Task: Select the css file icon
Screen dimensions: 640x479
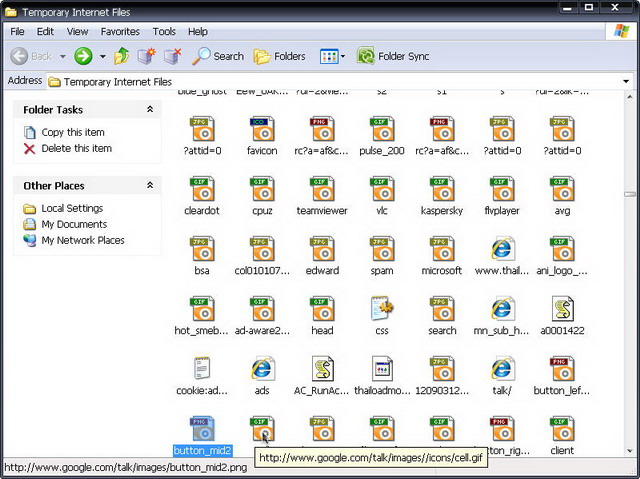Action: (382, 309)
